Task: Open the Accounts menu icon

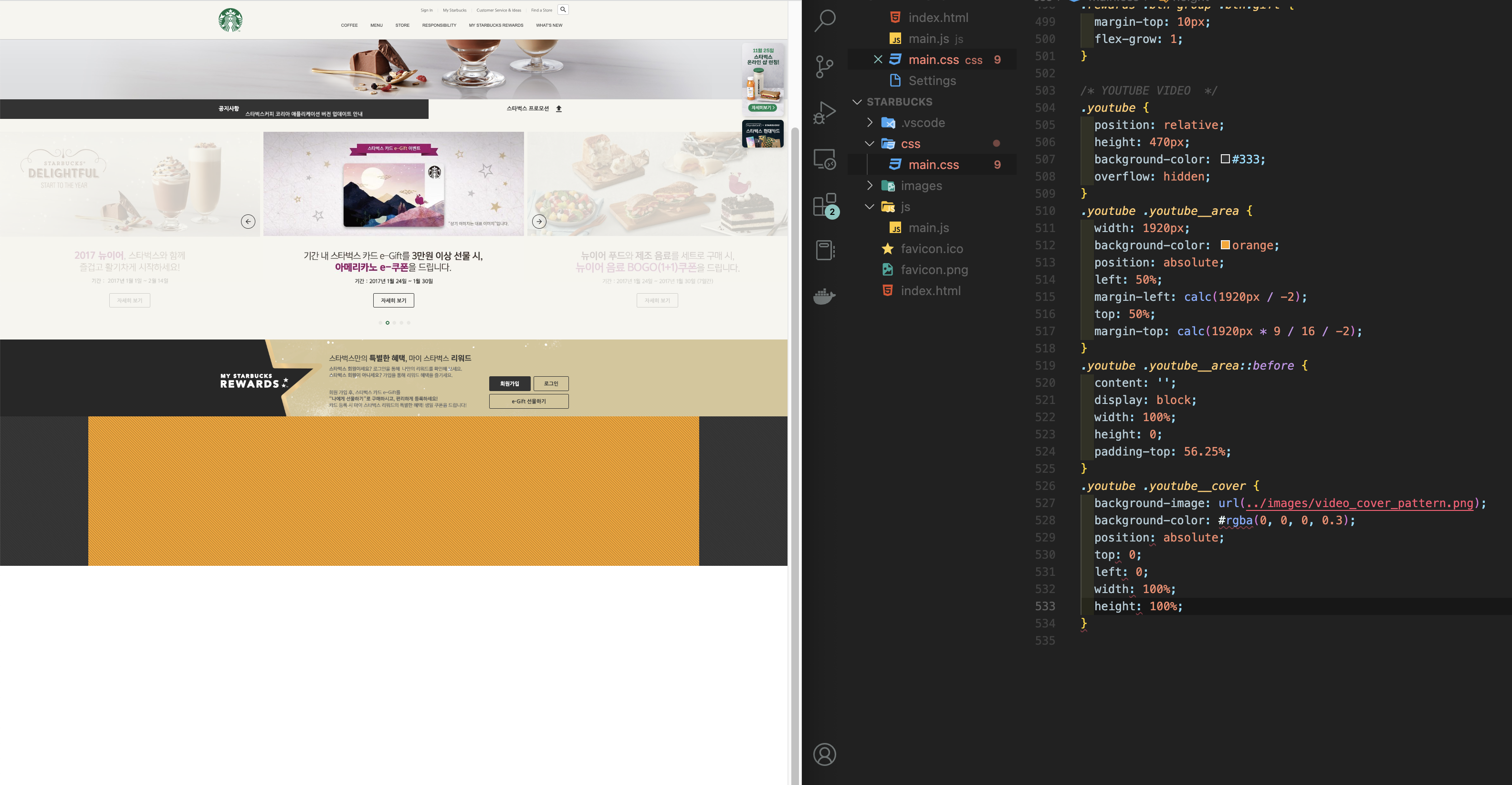Action: (x=825, y=754)
